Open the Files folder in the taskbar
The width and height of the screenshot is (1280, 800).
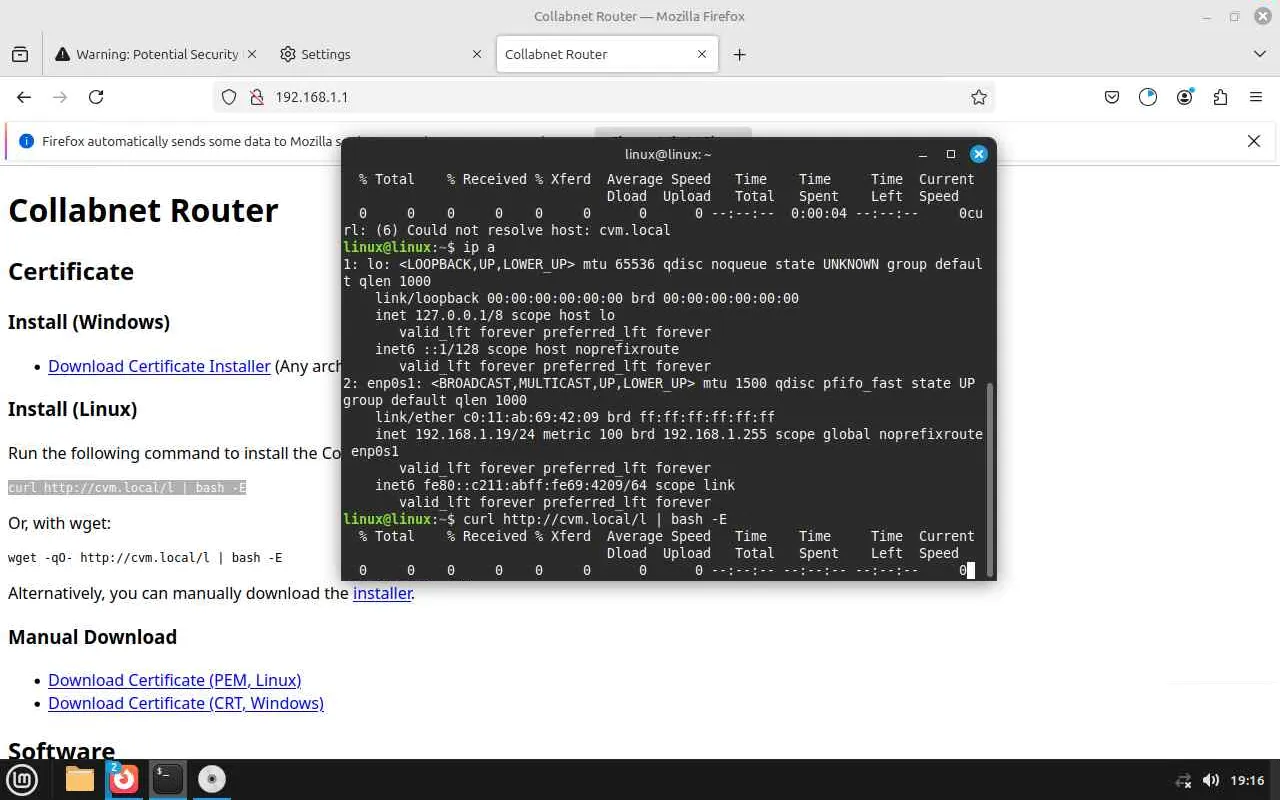[x=80, y=779]
